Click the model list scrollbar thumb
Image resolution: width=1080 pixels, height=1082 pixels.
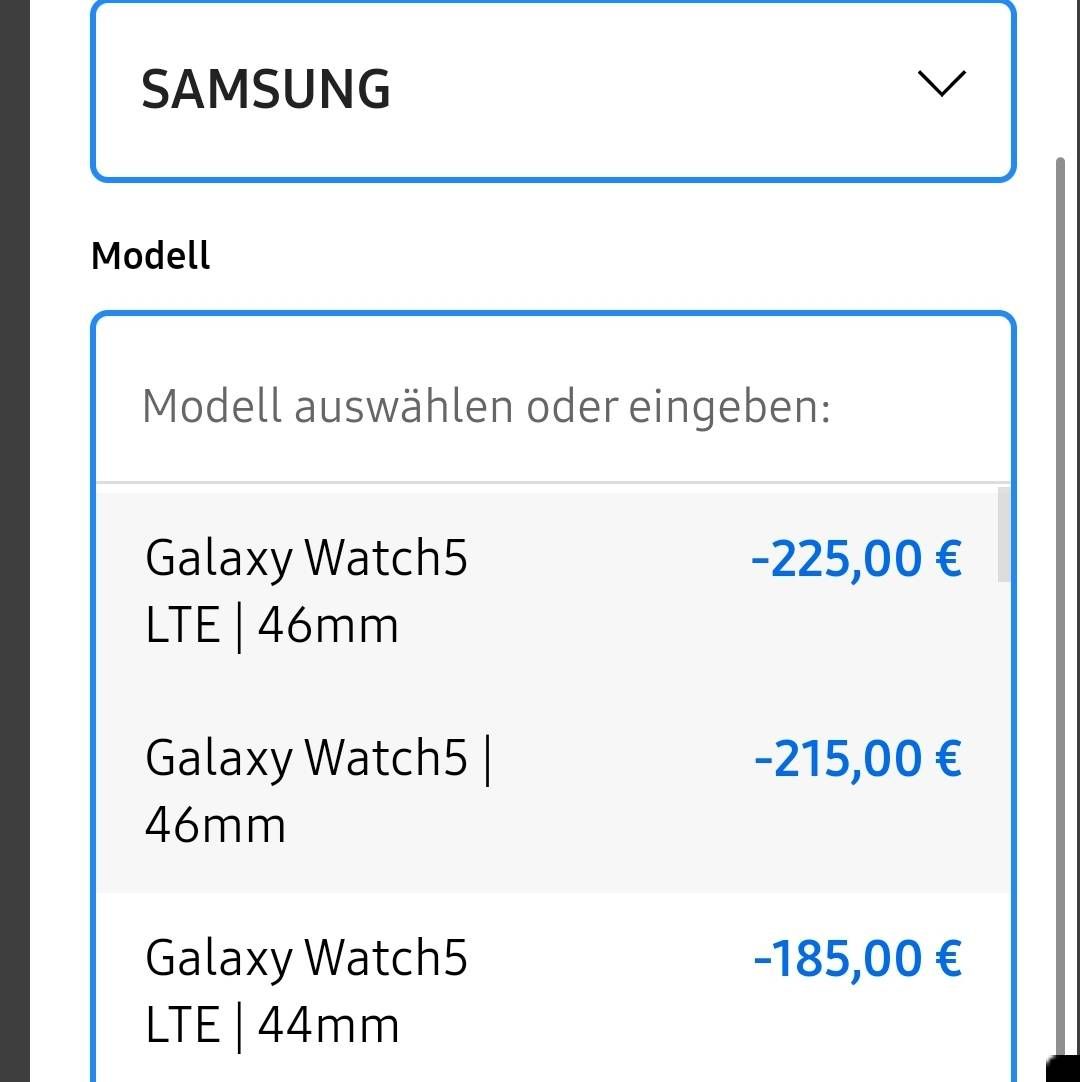pyautogui.click(x=1004, y=534)
